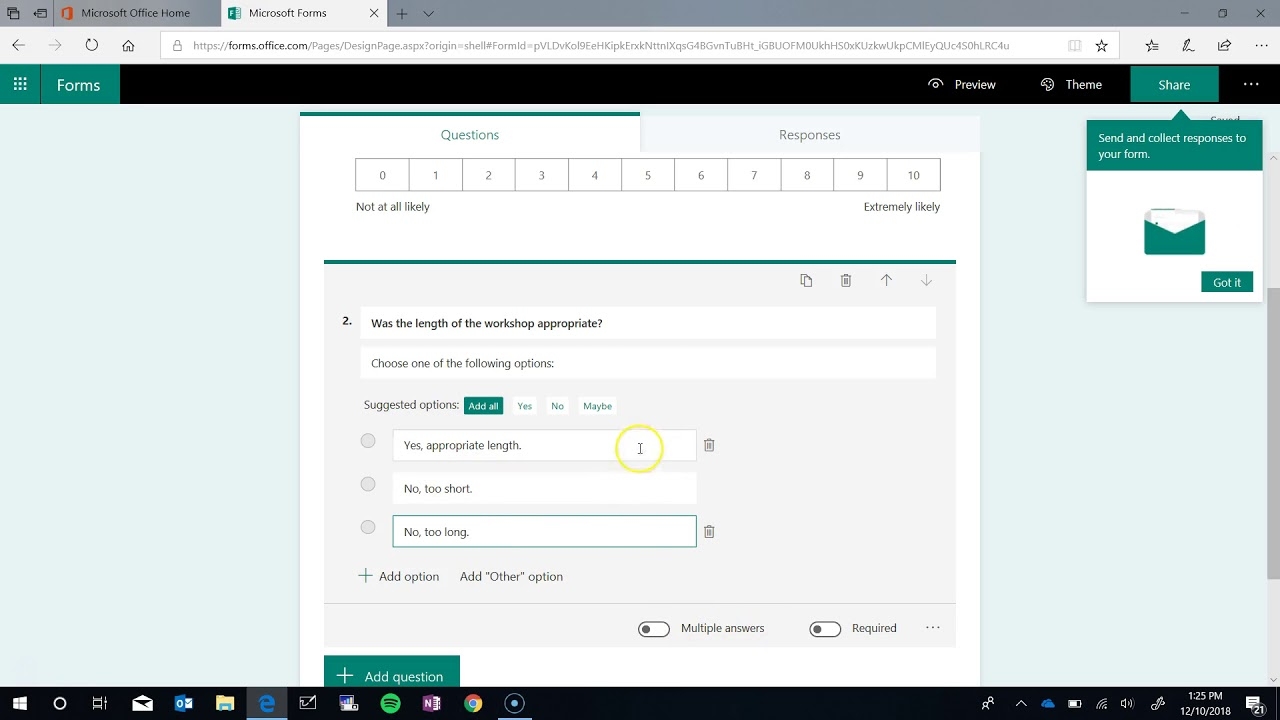Add the suggested 'Yes' option
This screenshot has width=1280, height=720.
(525, 406)
